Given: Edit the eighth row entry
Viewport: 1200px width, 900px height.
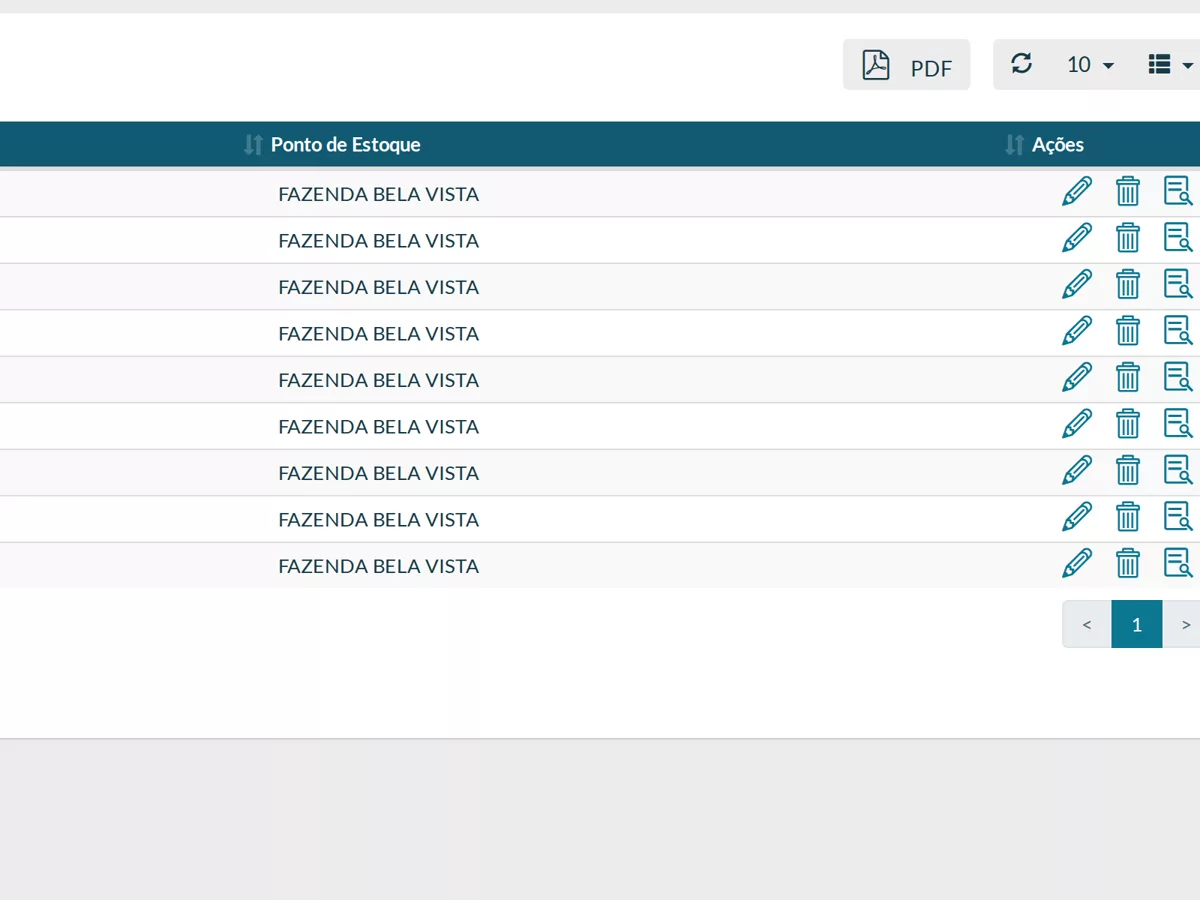Looking at the screenshot, I should (x=1077, y=517).
